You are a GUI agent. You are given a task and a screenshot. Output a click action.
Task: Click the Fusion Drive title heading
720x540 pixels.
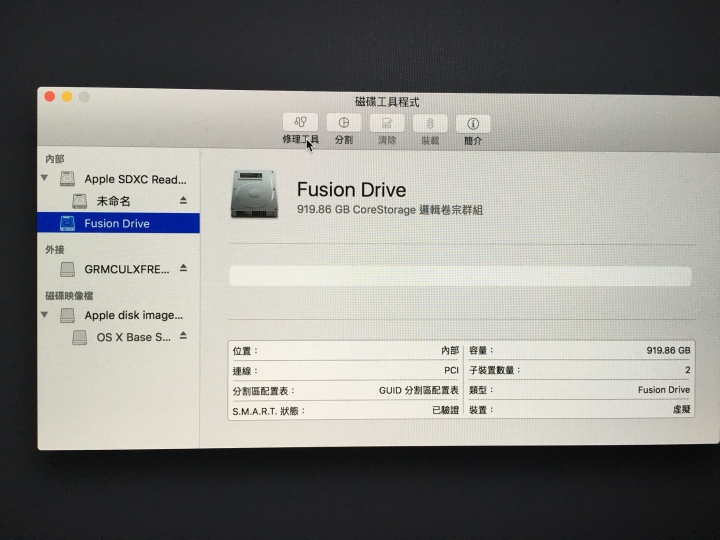pos(351,190)
